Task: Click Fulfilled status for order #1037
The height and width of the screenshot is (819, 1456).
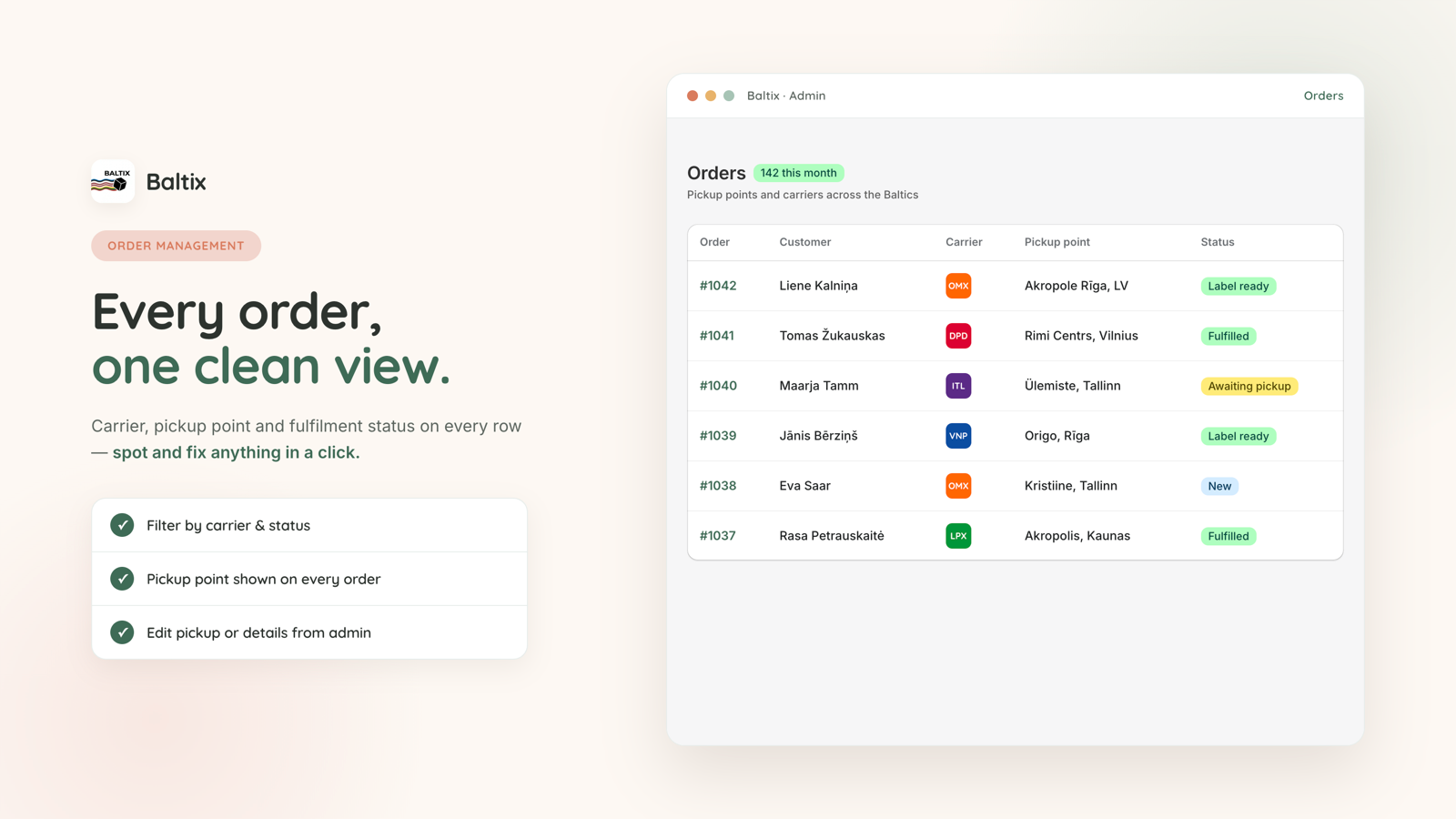Action: (x=1228, y=536)
